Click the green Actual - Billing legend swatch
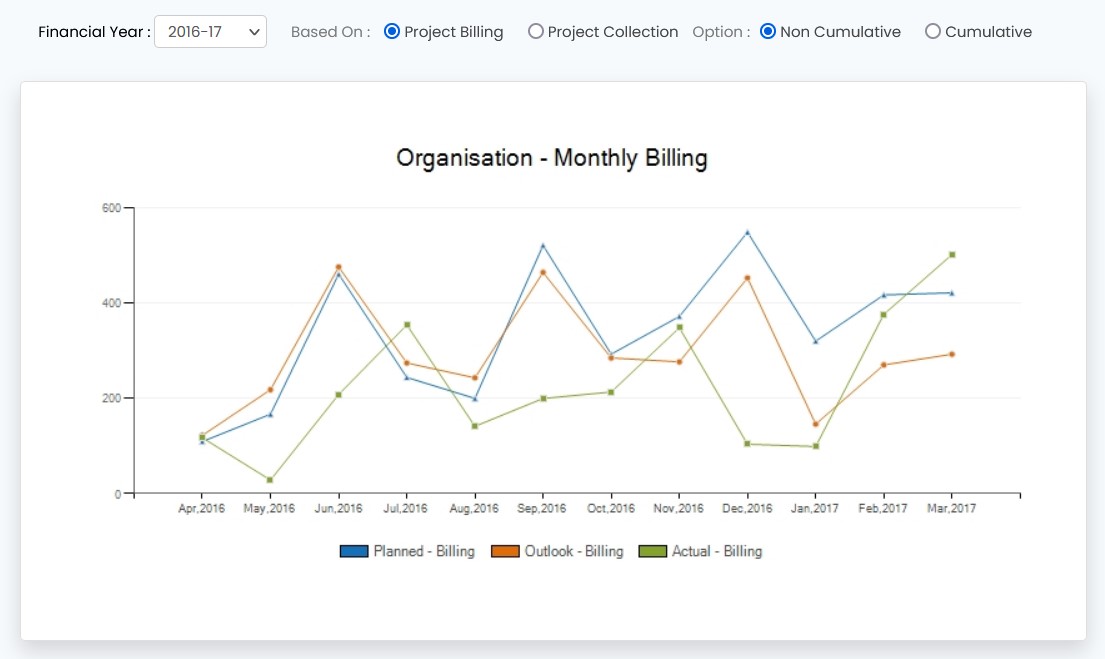This screenshot has height=659, width=1105. 653,551
